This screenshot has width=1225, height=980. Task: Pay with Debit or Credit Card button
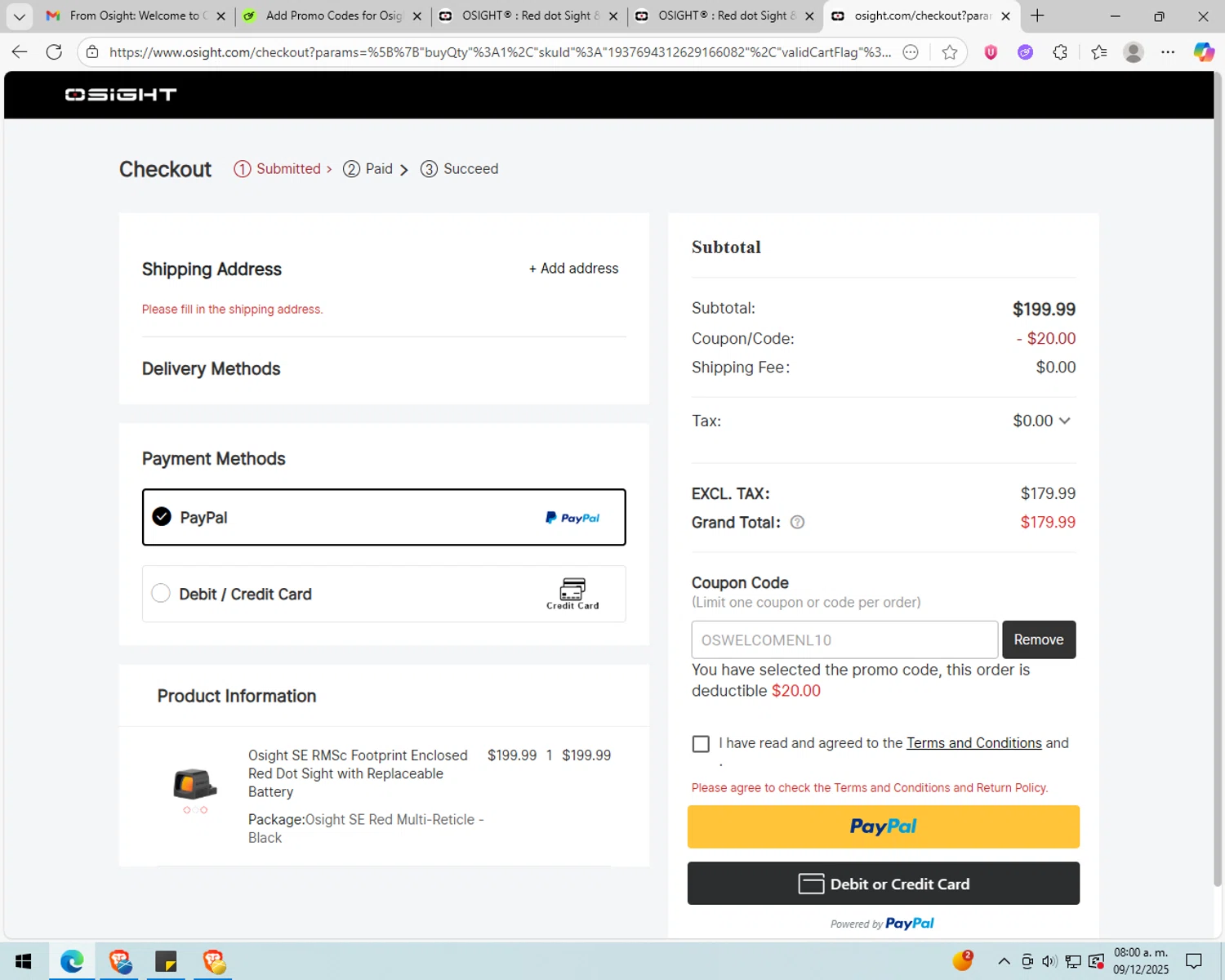pyautogui.click(x=883, y=884)
